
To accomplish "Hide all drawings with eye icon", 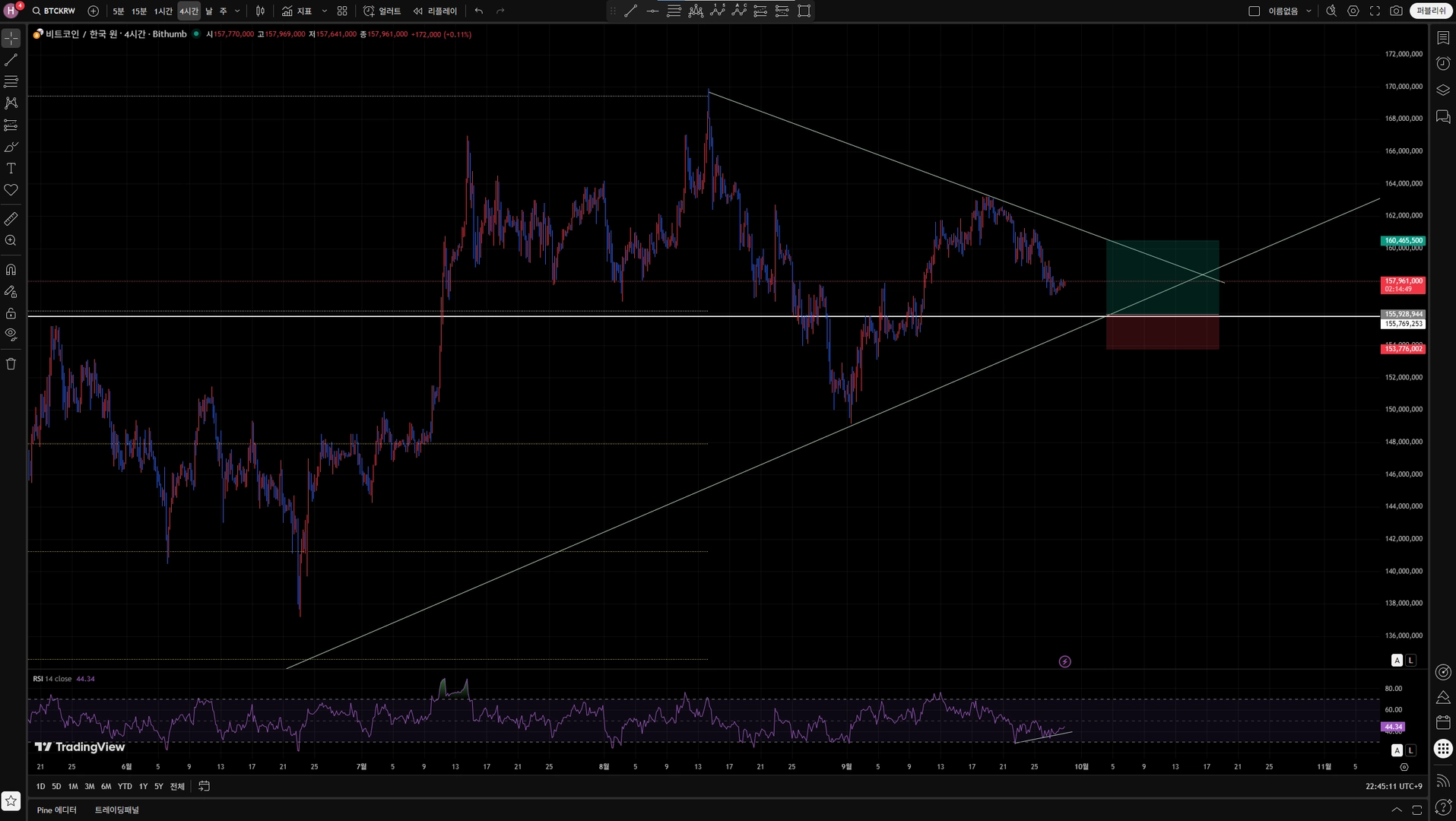I will pos(11,334).
